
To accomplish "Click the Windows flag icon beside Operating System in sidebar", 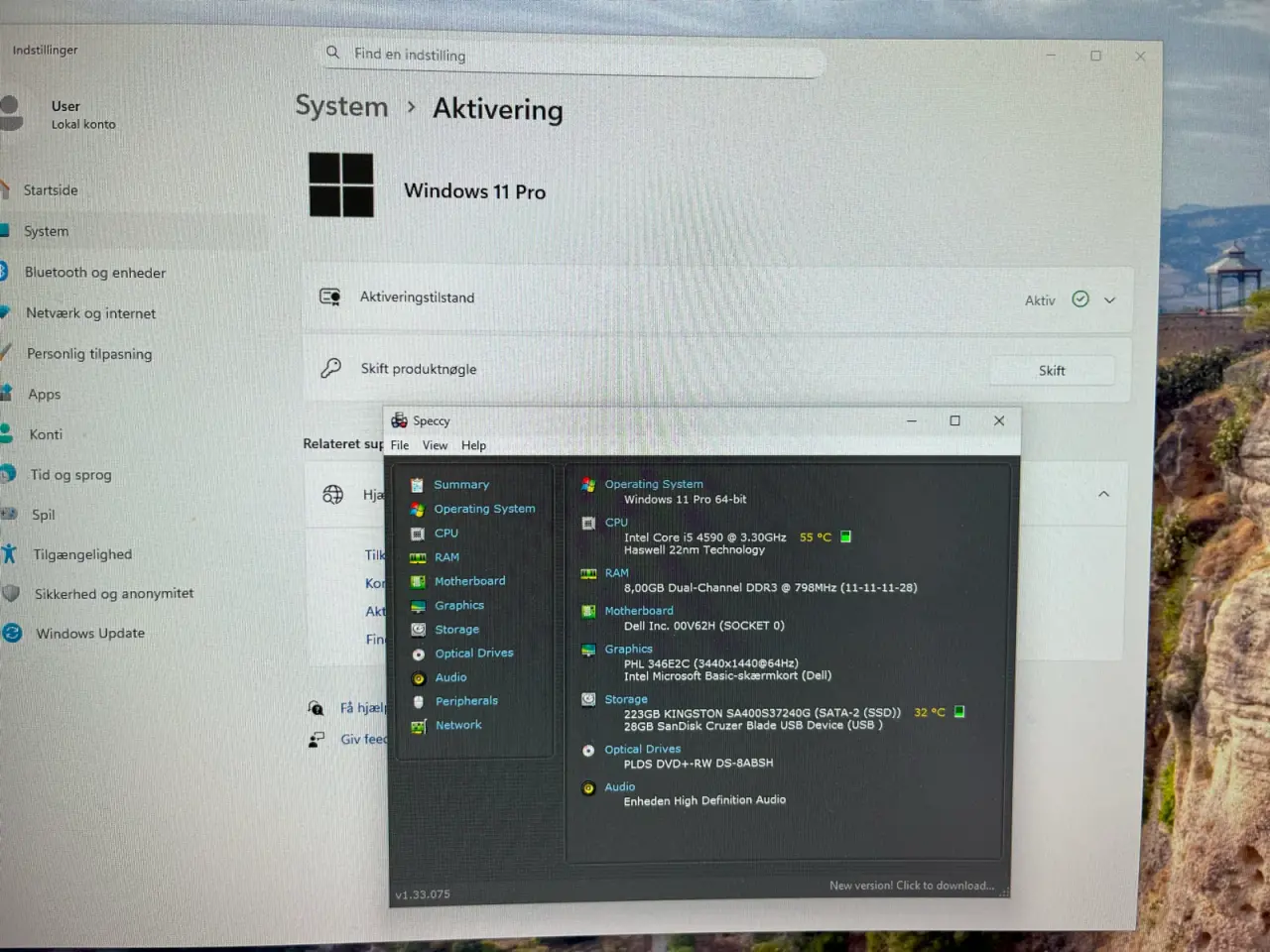I will pyautogui.click(x=418, y=509).
